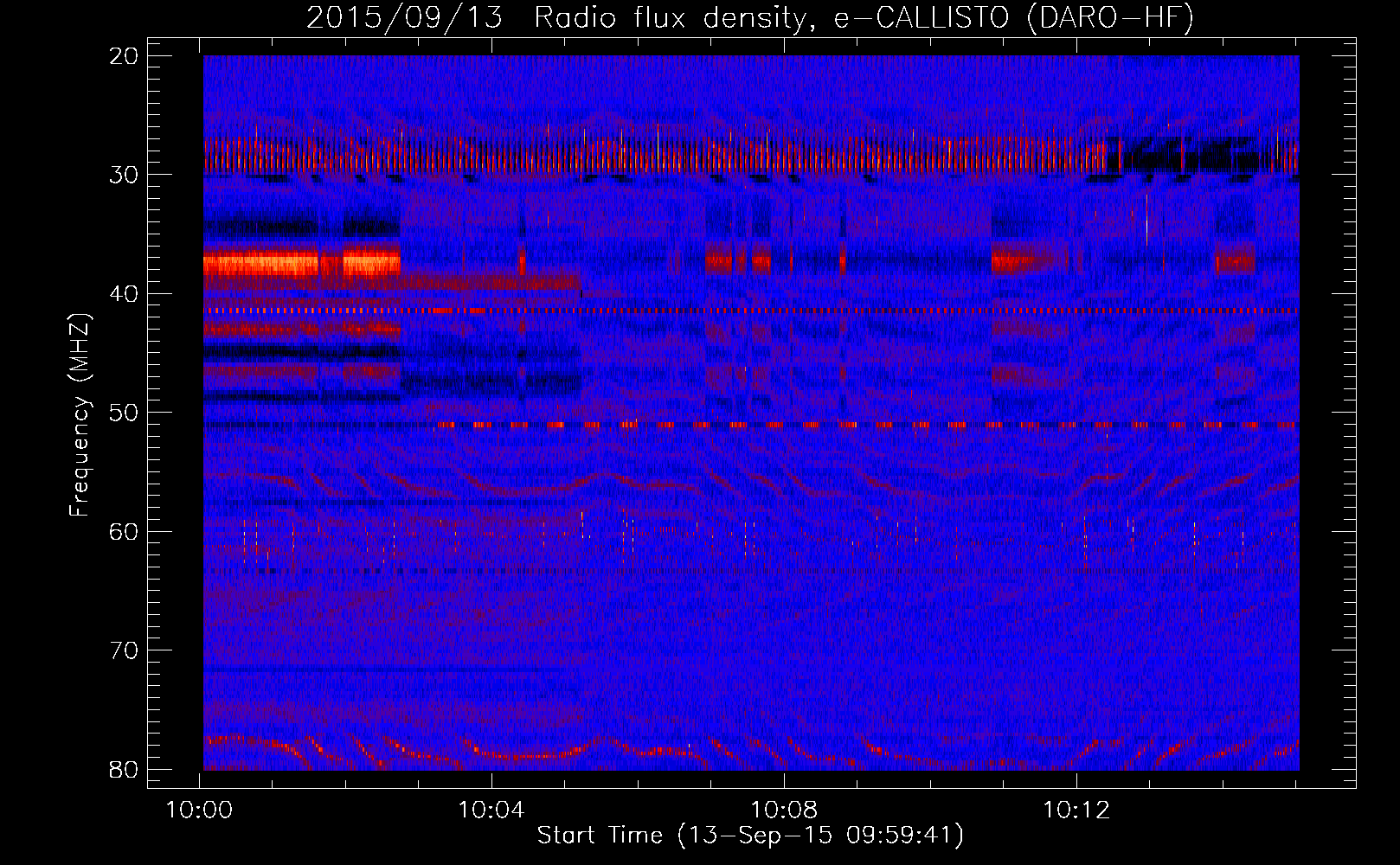Click the 70 frequency tick label
Image resolution: width=1400 pixels, height=865 pixels.
[124, 650]
